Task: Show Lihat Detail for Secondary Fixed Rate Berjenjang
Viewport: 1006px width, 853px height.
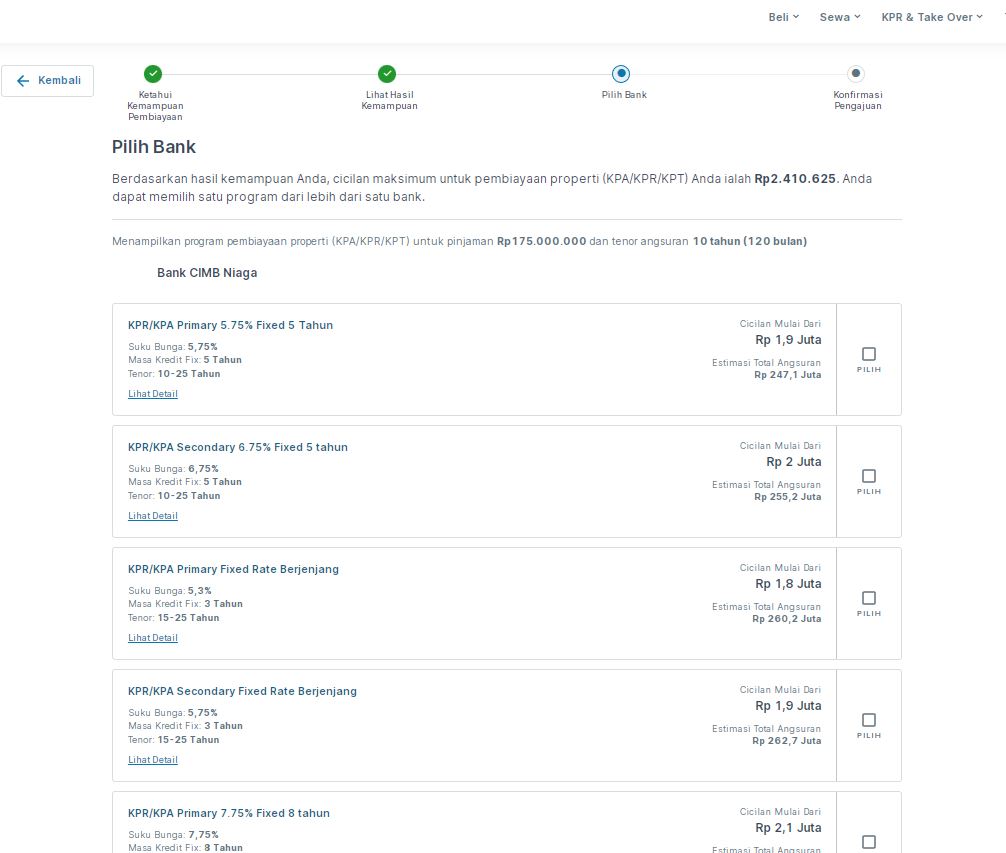Action: click(153, 760)
